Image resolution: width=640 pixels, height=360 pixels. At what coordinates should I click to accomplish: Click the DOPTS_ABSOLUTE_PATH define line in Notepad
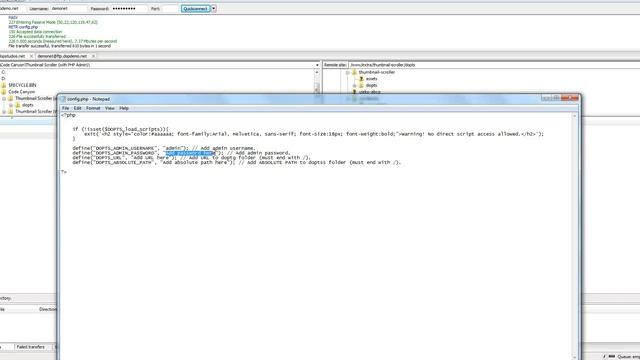[x=237, y=162]
